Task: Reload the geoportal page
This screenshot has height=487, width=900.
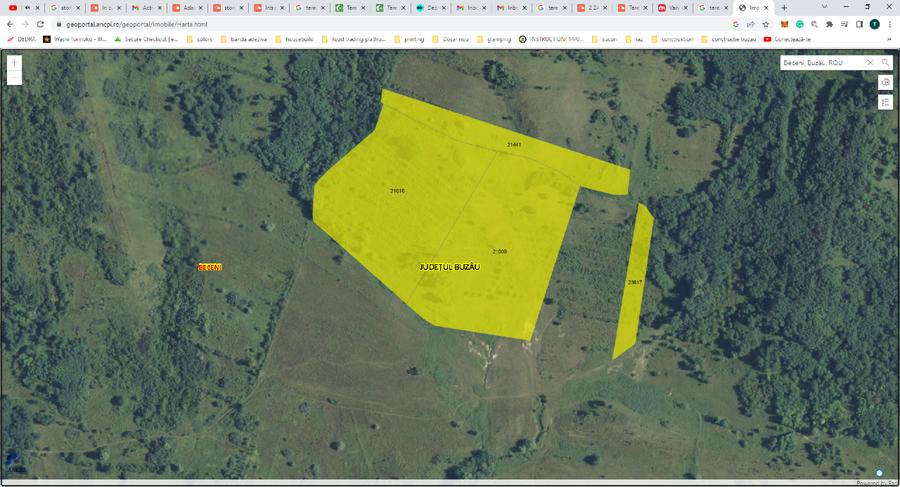Action: coord(40,24)
